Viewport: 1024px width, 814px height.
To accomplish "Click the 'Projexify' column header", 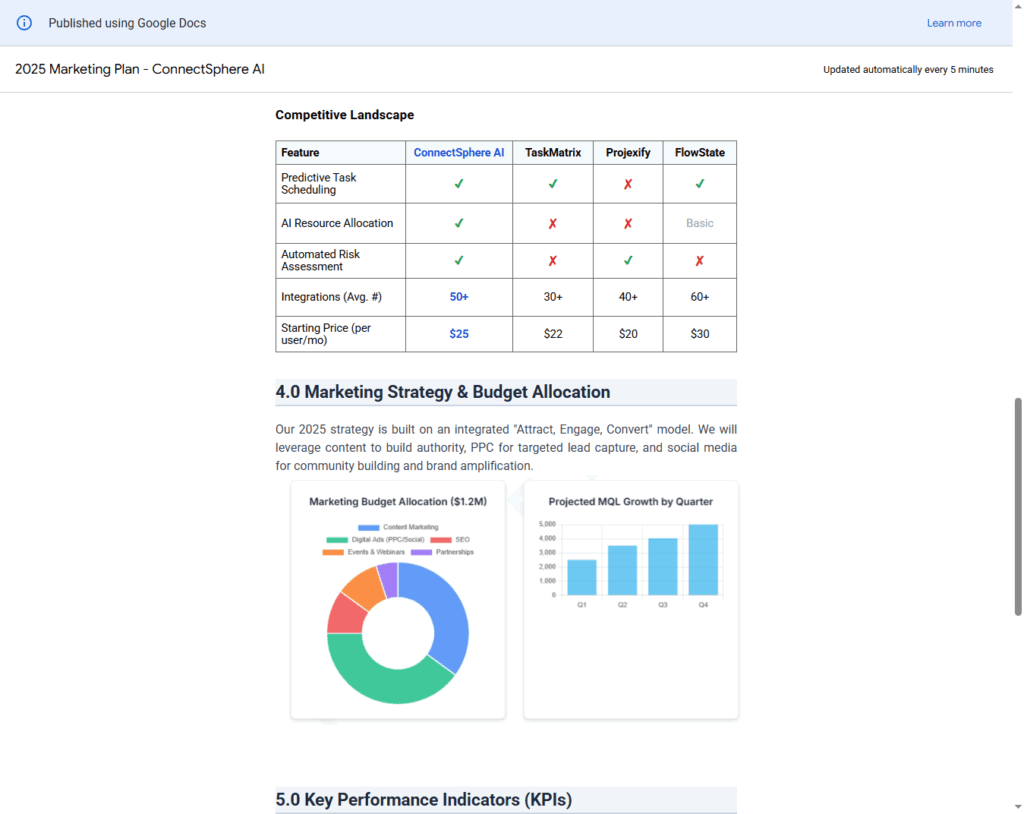I will click(x=628, y=152).
